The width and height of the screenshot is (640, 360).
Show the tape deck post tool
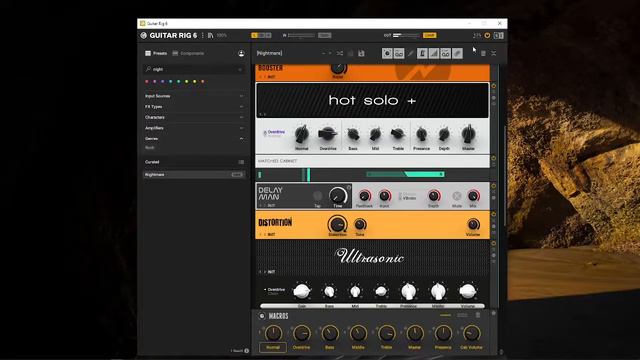coord(446,53)
